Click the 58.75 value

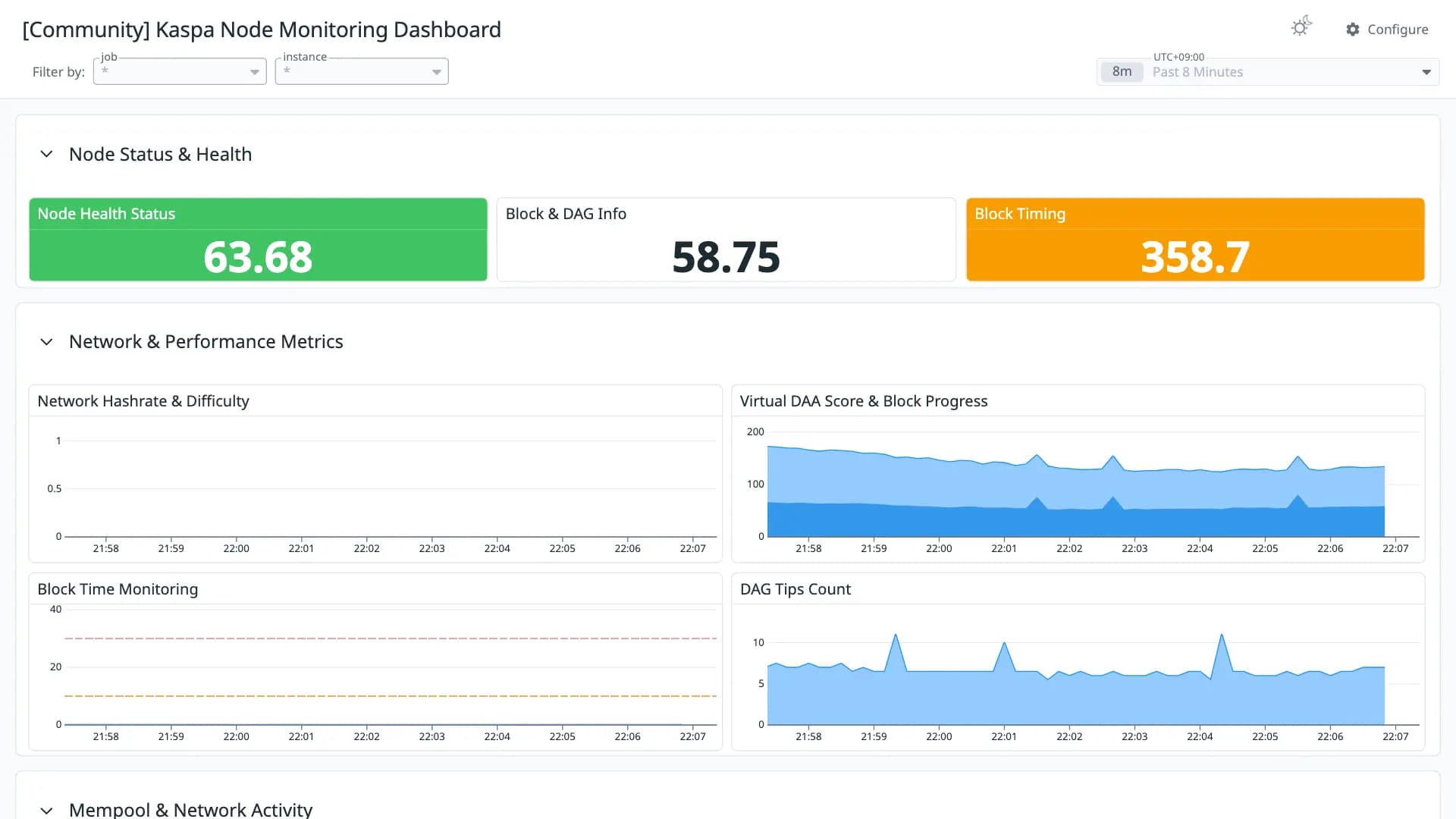click(x=726, y=256)
